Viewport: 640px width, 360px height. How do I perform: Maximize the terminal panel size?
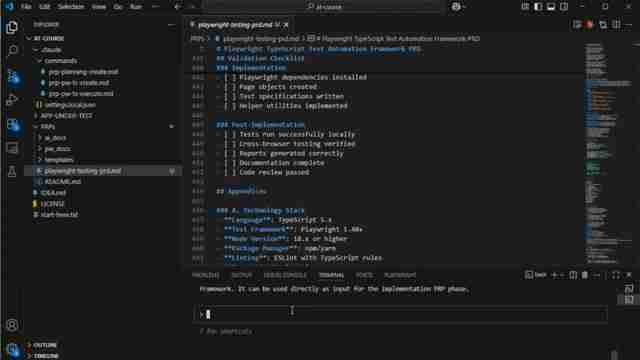click(x=616, y=275)
